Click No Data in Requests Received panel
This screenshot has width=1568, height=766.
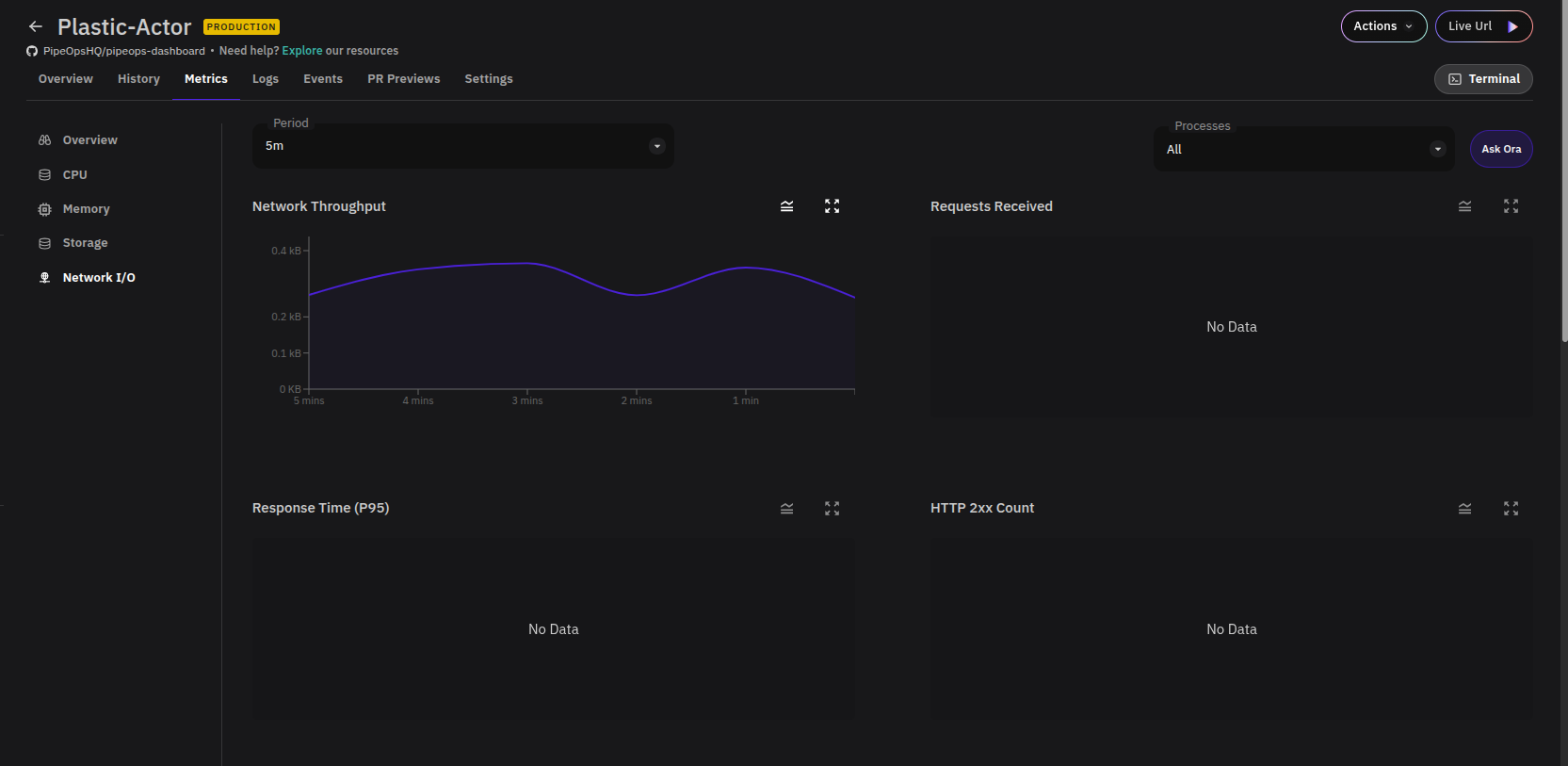pos(1232,327)
